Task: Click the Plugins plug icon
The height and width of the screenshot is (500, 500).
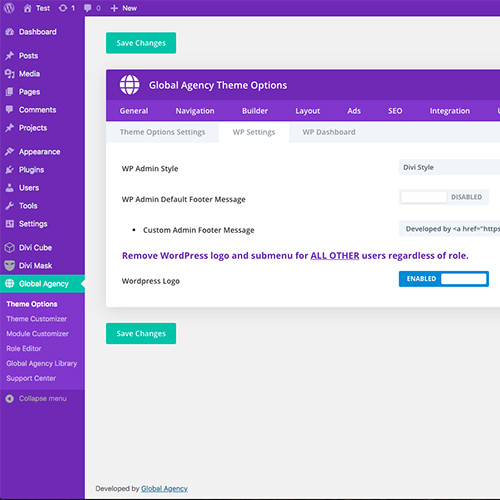Action: (10, 170)
